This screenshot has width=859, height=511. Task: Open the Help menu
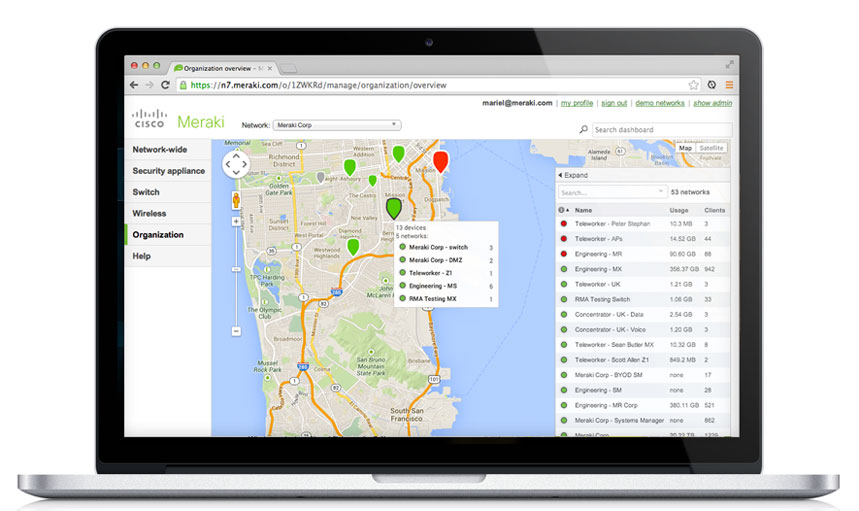point(168,256)
